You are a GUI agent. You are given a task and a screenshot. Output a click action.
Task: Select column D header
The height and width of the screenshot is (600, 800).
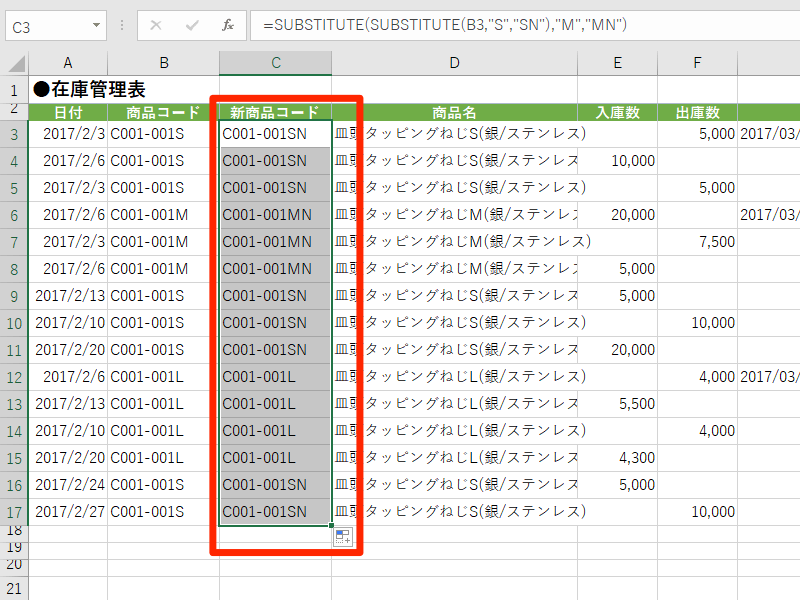(x=455, y=63)
